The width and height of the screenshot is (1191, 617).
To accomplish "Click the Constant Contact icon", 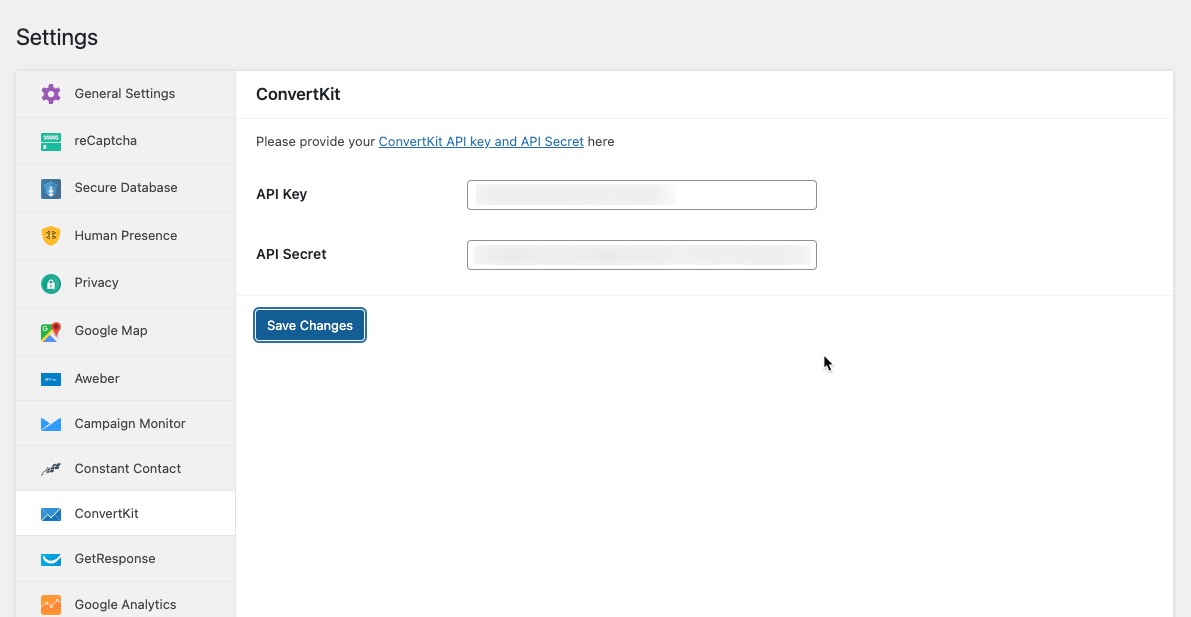I will pyautogui.click(x=51, y=469).
